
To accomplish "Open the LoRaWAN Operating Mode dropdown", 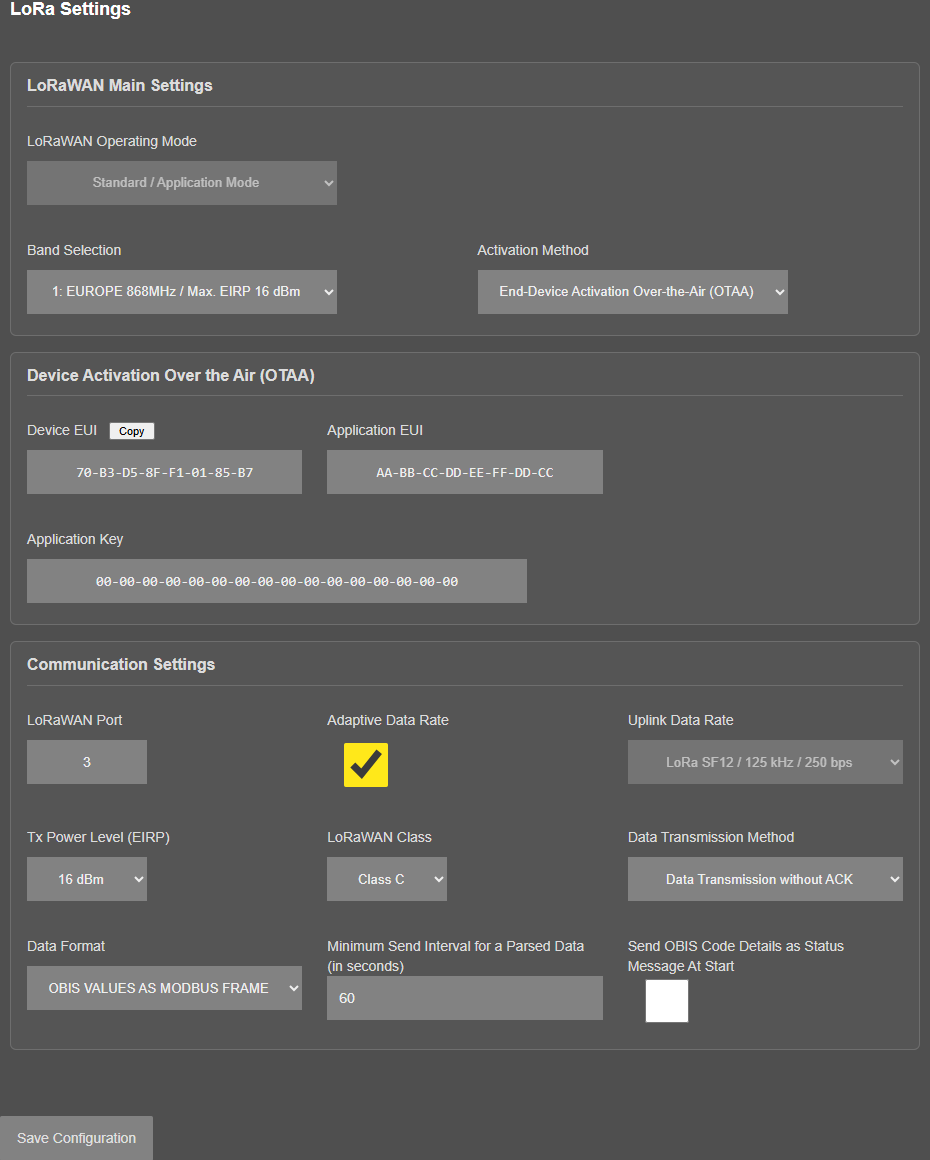I will pos(181,183).
